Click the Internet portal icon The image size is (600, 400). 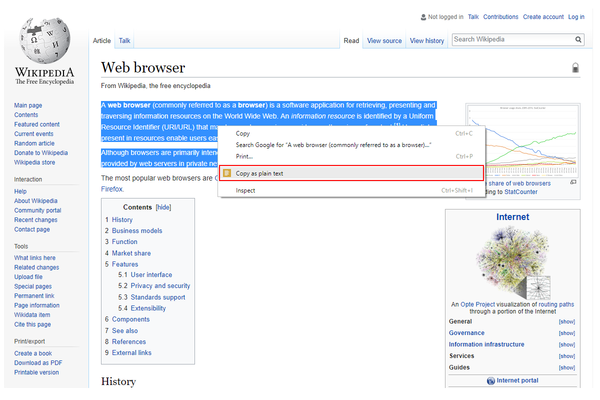491,381
